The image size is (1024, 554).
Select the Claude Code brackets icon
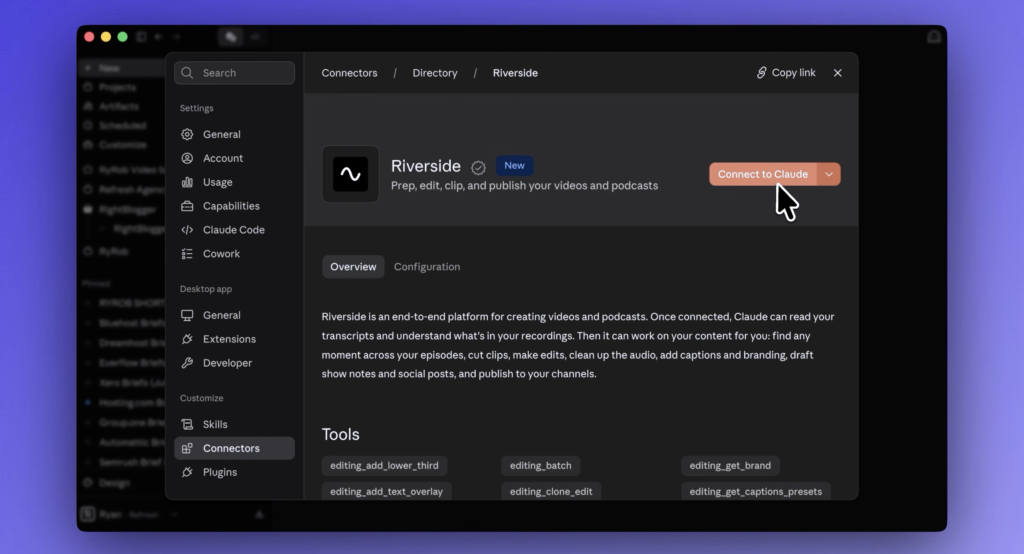187,230
